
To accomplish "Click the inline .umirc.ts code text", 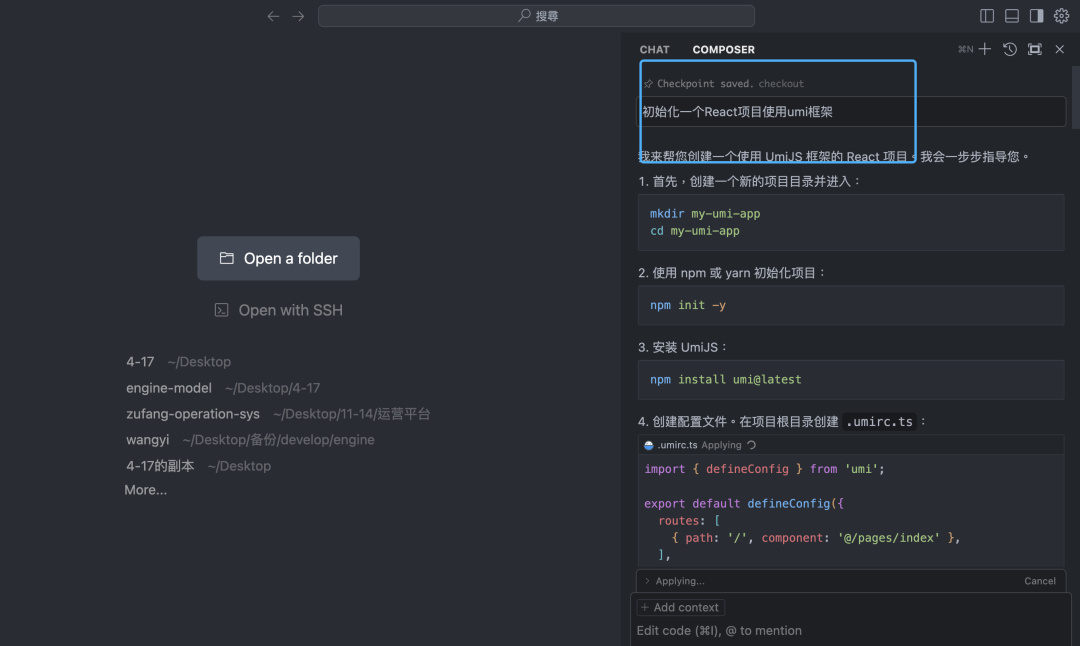I will [879, 421].
